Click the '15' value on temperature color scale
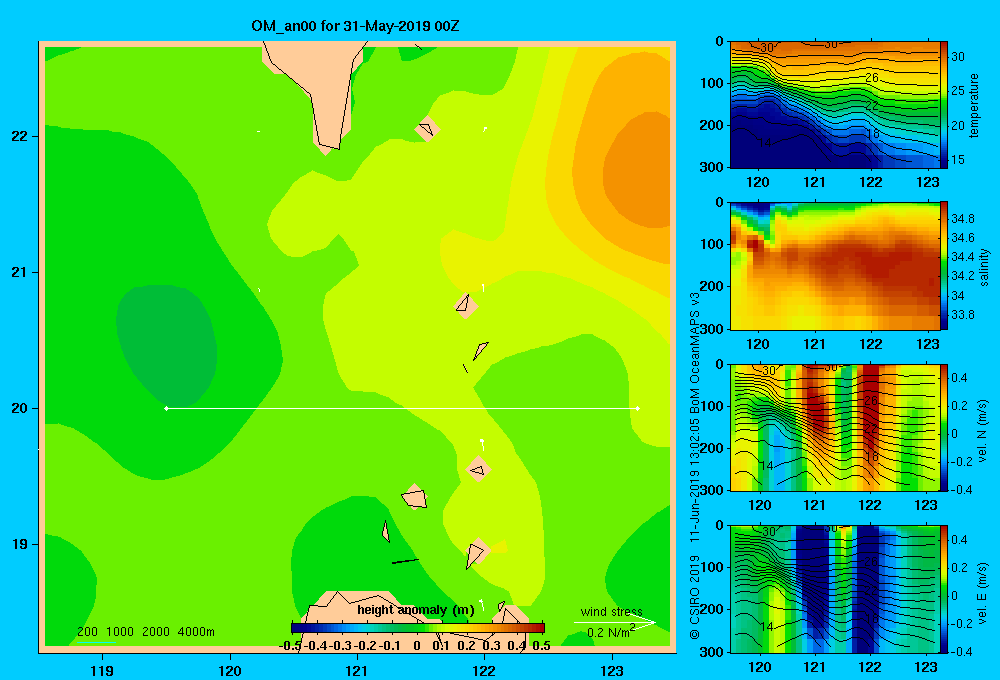The image size is (1000, 680). [958, 160]
